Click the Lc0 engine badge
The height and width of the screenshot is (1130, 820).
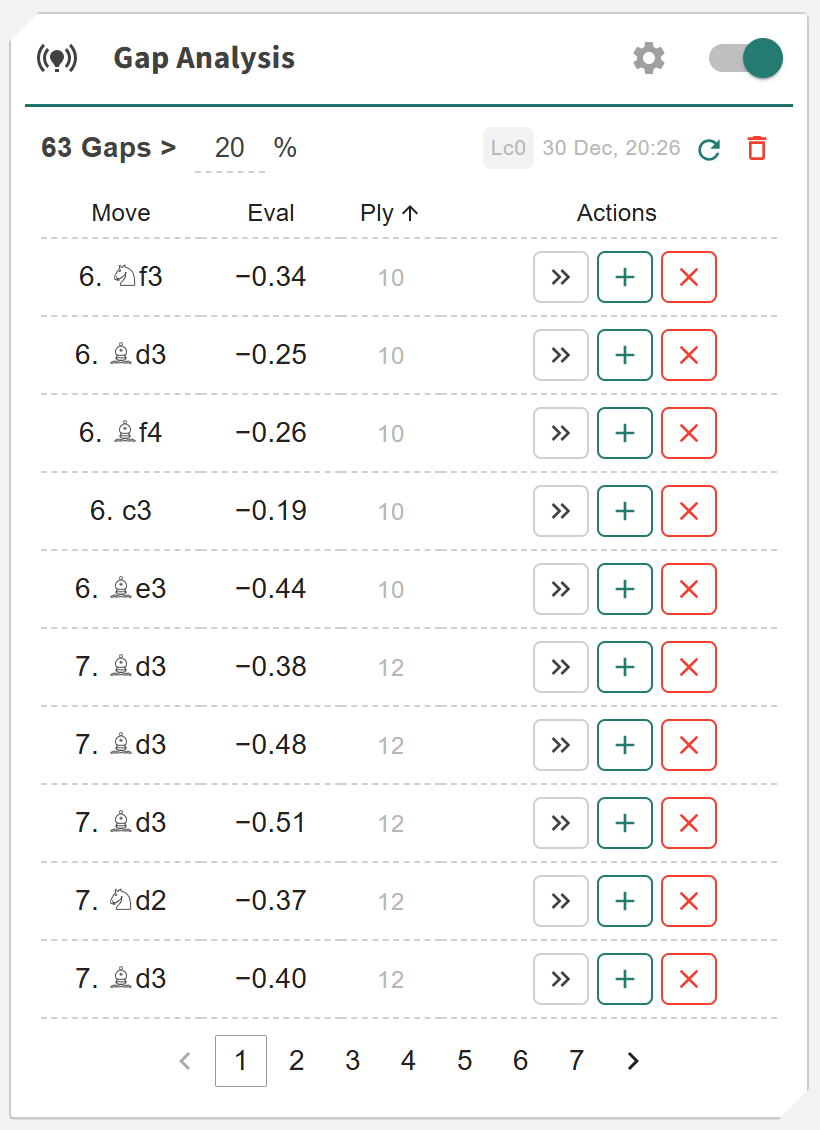coord(508,148)
